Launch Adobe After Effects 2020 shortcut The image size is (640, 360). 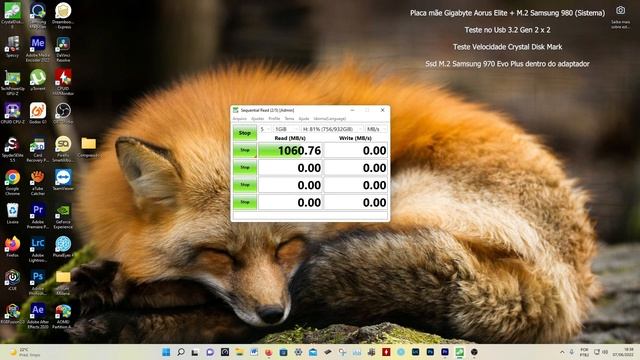click(x=38, y=316)
